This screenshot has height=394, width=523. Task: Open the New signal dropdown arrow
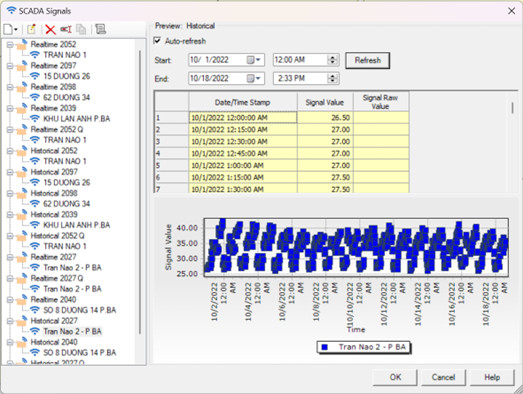pyautogui.click(x=16, y=30)
